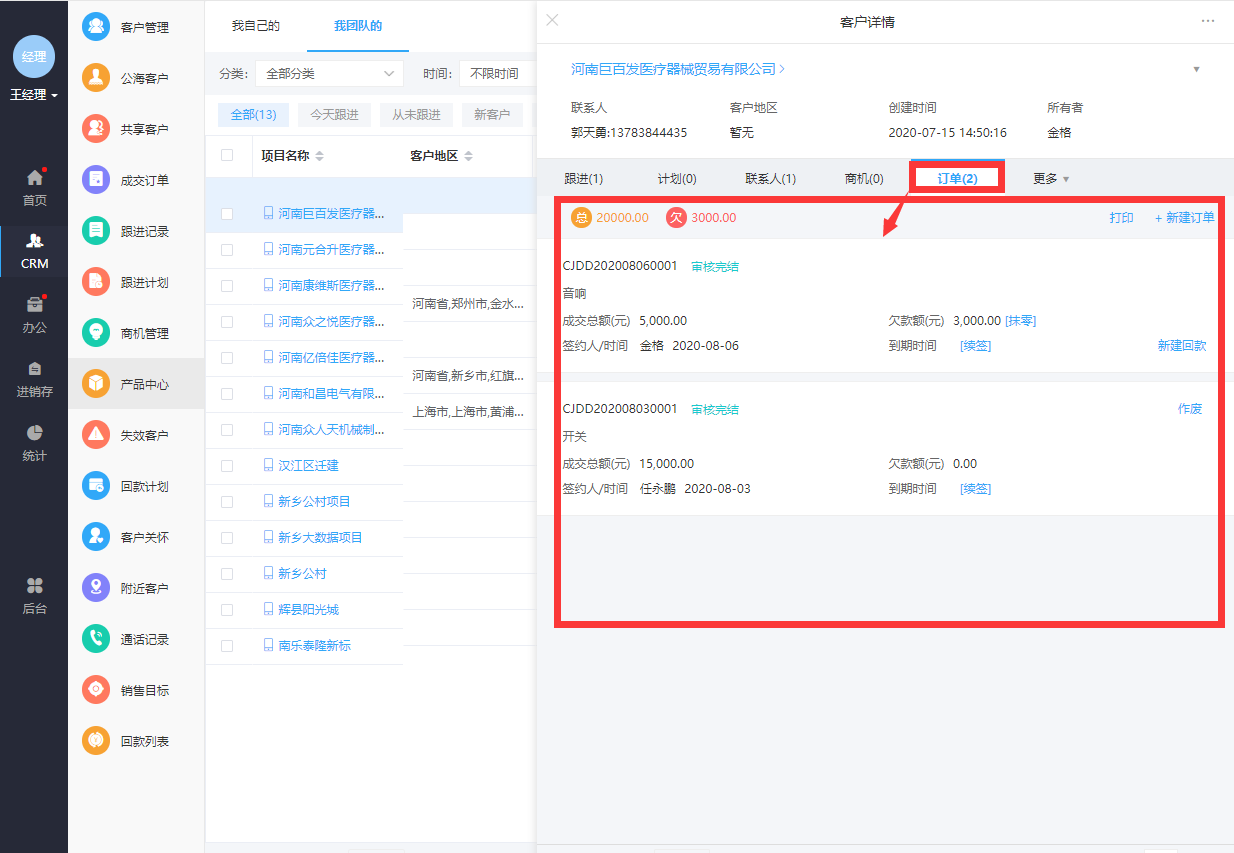Click the red 欠 arrears badge

676,217
